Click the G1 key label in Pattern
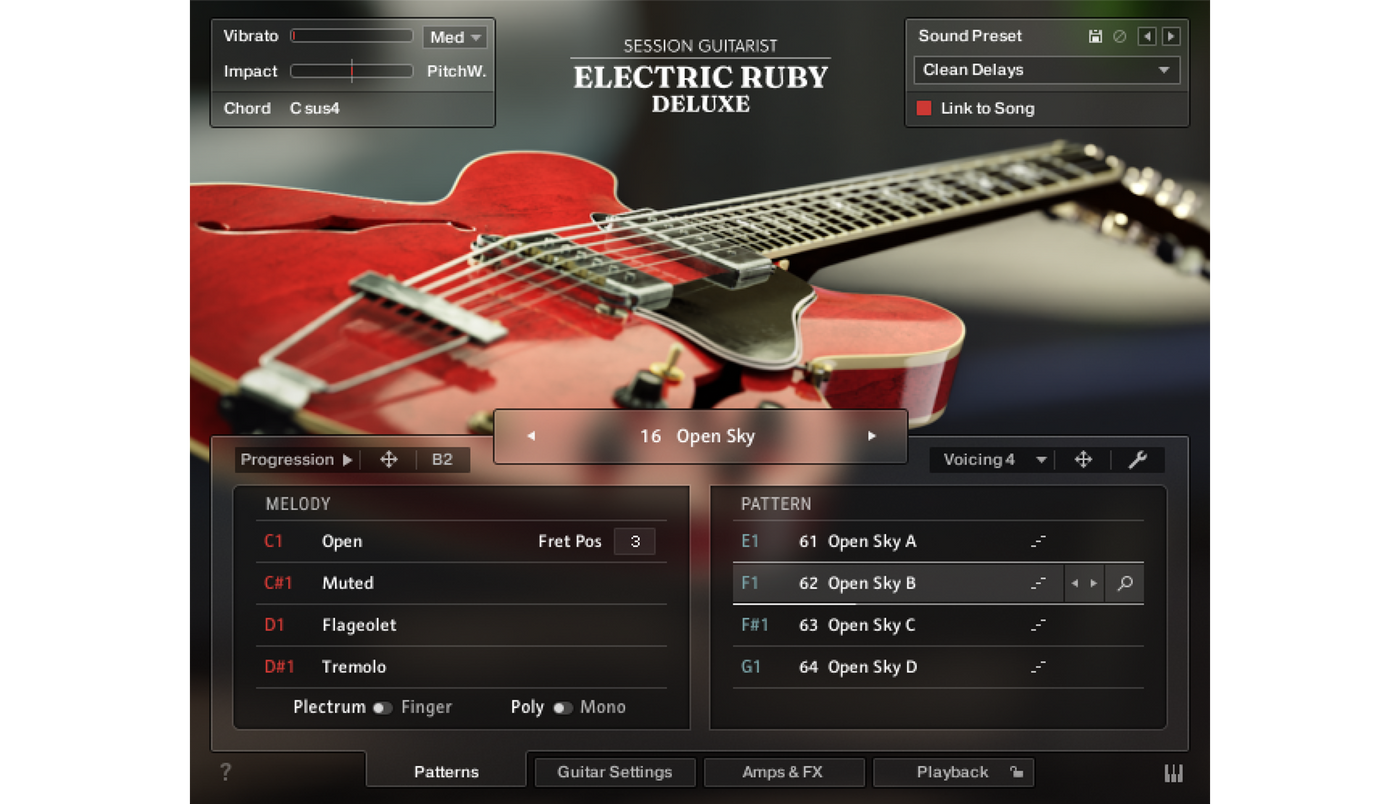Image resolution: width=1400 pixels, height=804 pixels. [751, 667]
